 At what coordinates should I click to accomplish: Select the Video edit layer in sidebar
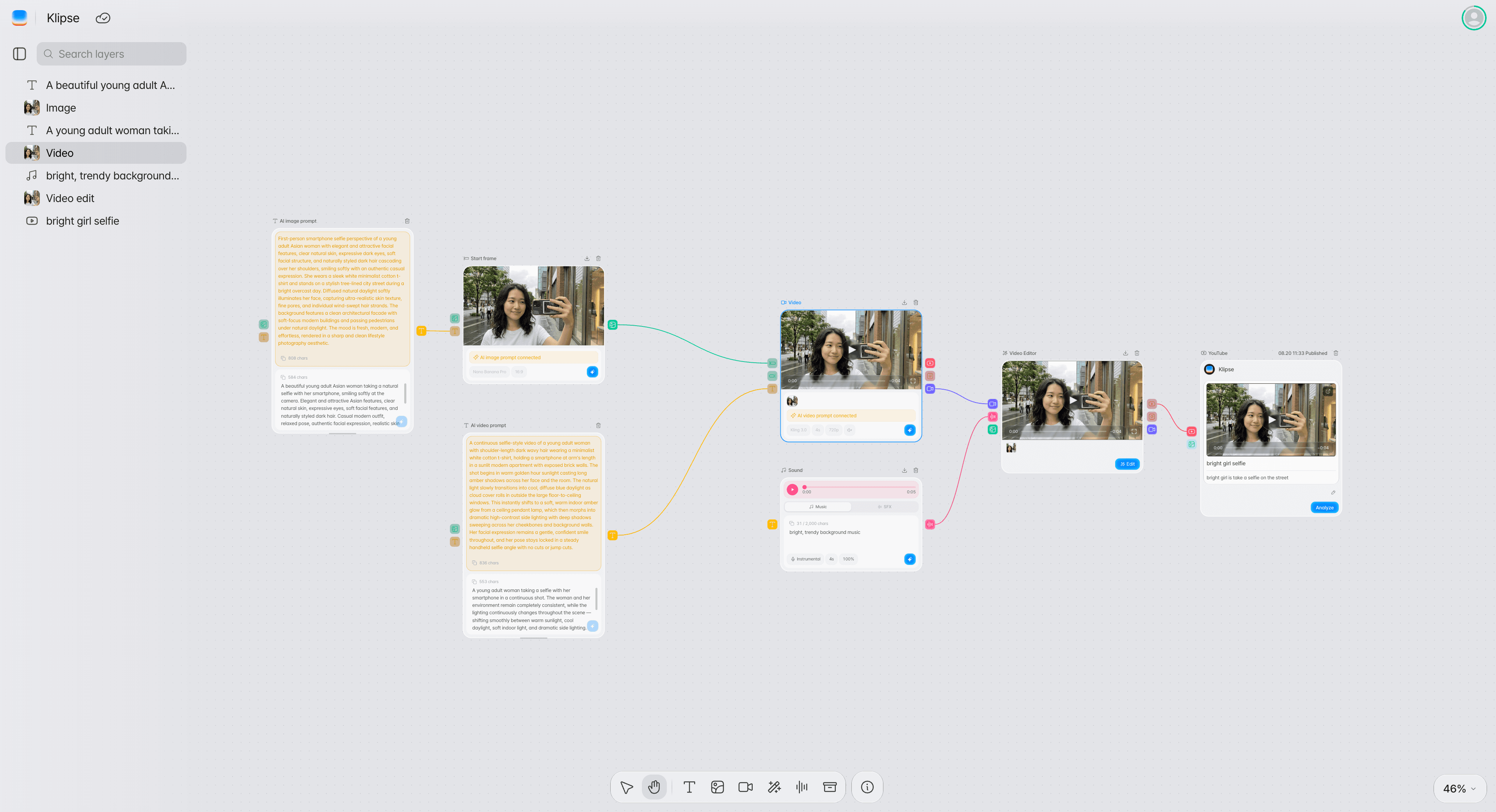[96, 199]
